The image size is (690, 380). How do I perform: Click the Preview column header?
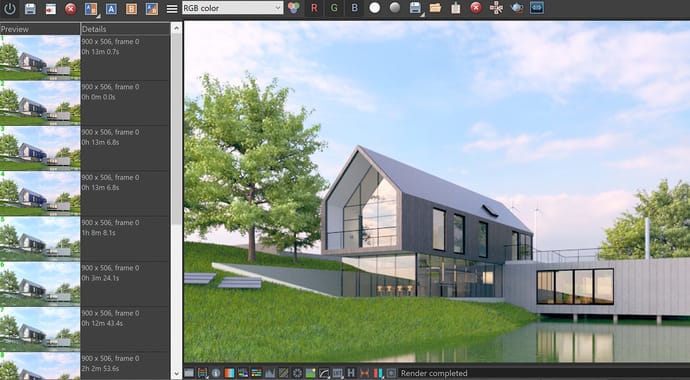[40, 29]
